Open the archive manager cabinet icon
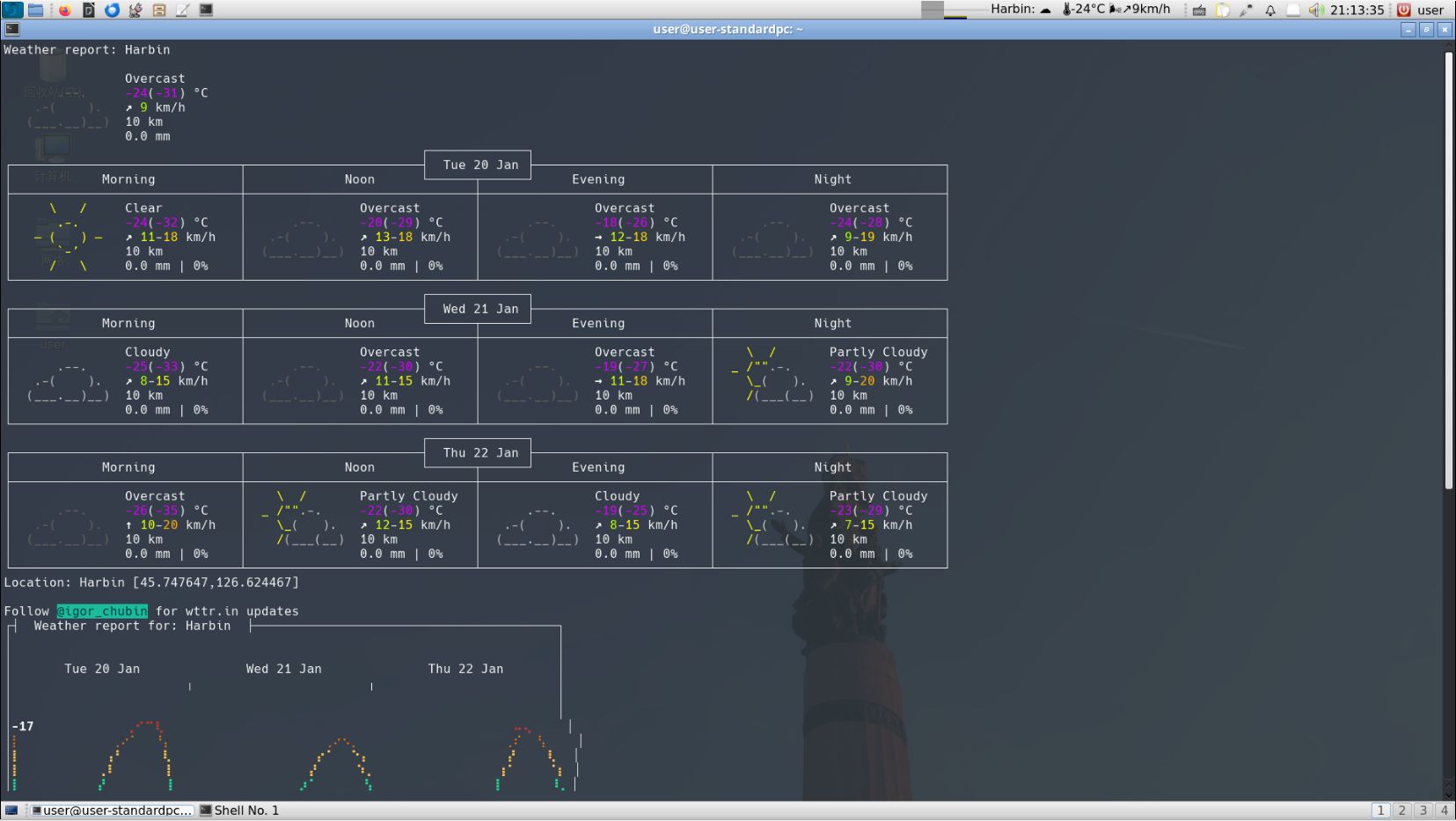 [159, 10]
